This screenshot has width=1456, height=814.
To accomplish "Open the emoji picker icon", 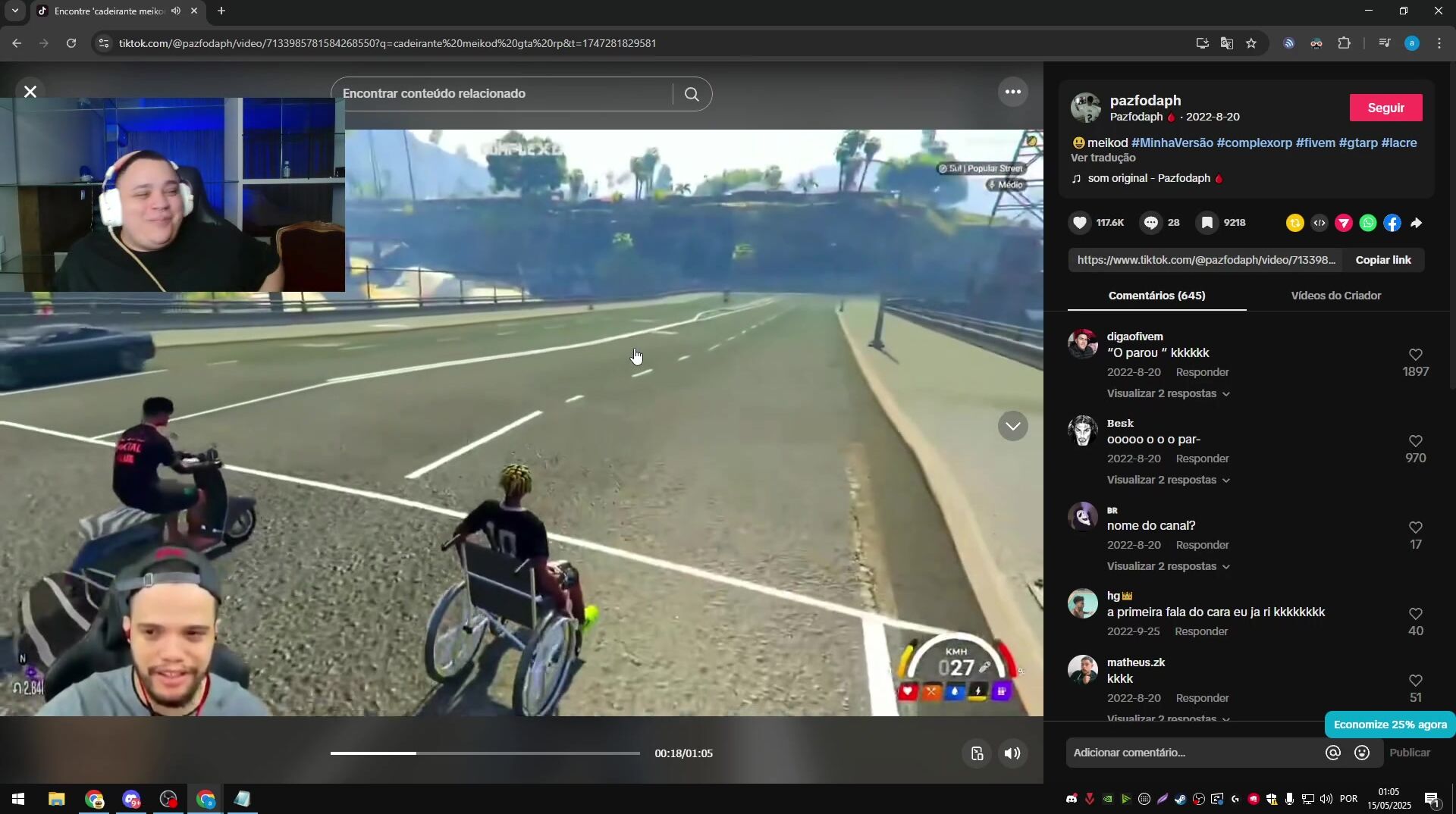I will tap(1362, 753).
